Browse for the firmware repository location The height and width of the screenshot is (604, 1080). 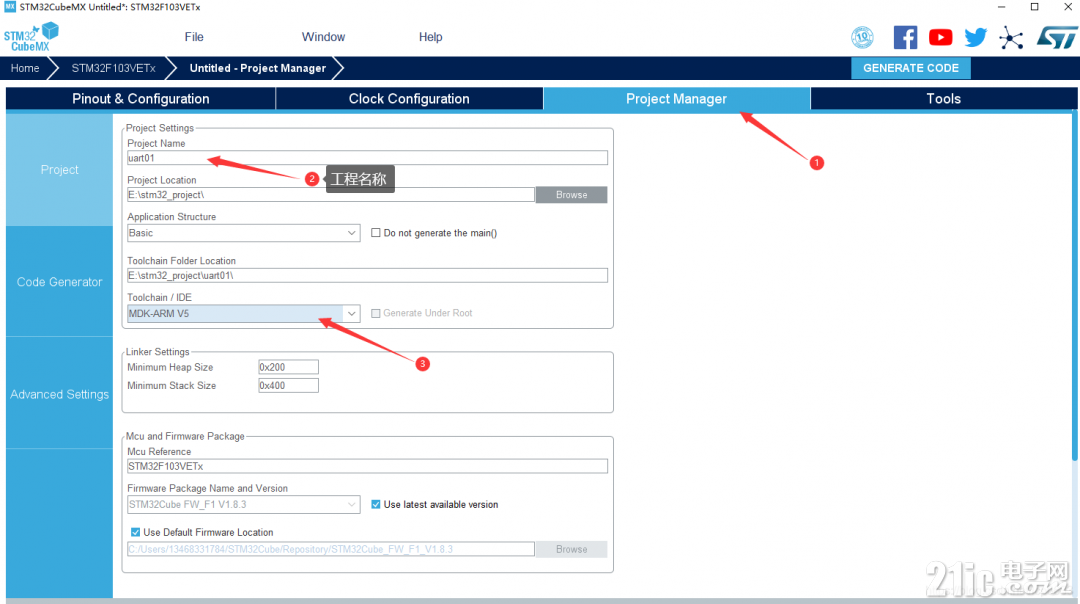(572, 549)
